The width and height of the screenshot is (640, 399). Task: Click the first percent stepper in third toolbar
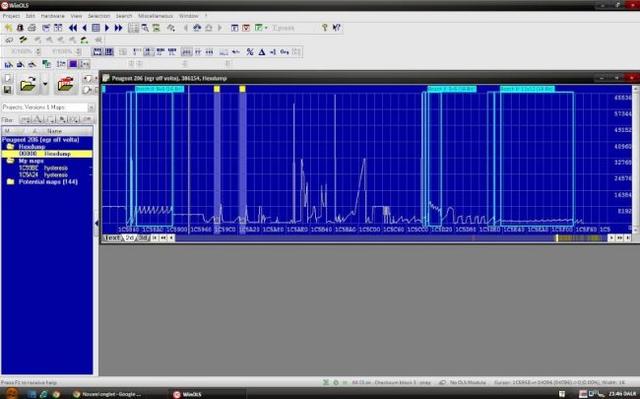[38, 52]
